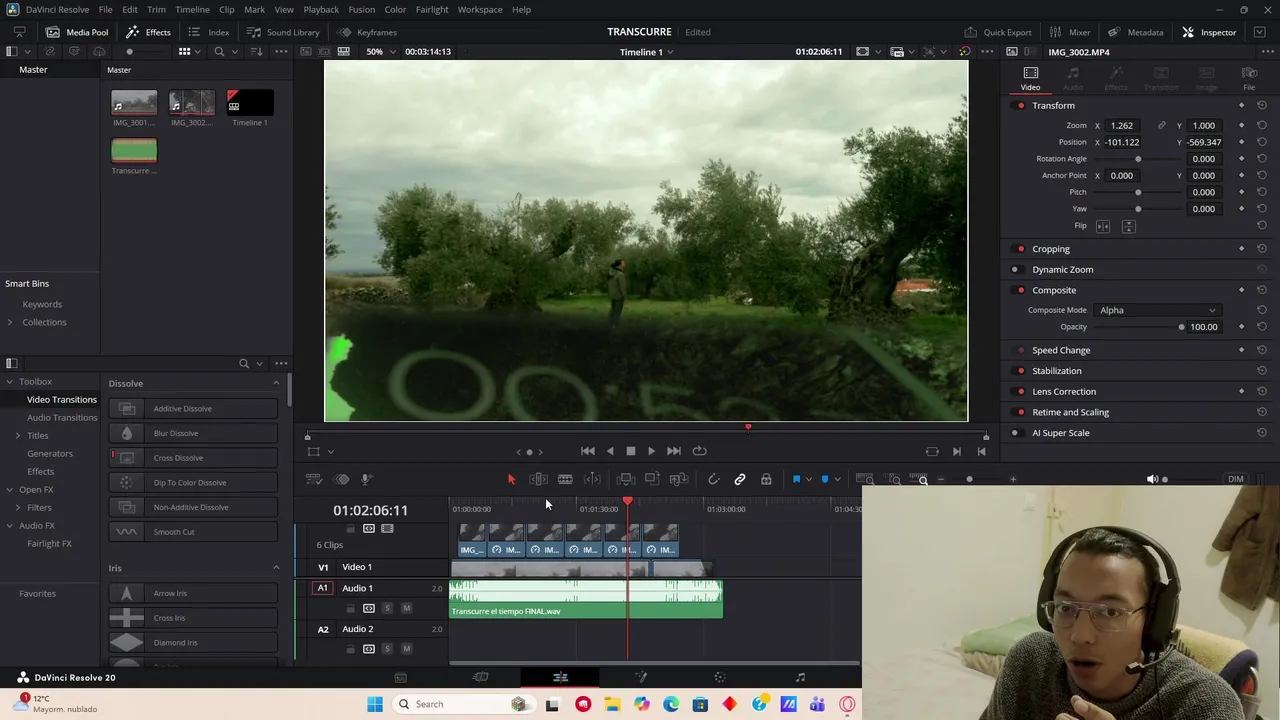Open the Composite Mode Alpha dropdown
The width and height of the screenshot is (1280, 720).
pyautogui.click(x=1158, y=310)
